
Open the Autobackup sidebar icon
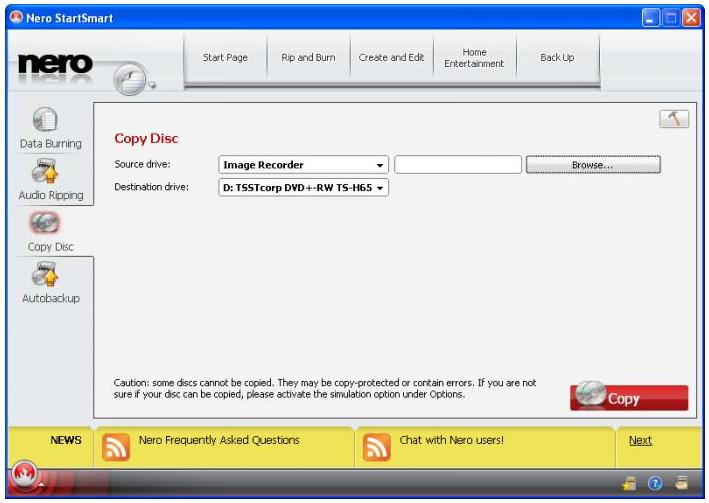[45, 274]
